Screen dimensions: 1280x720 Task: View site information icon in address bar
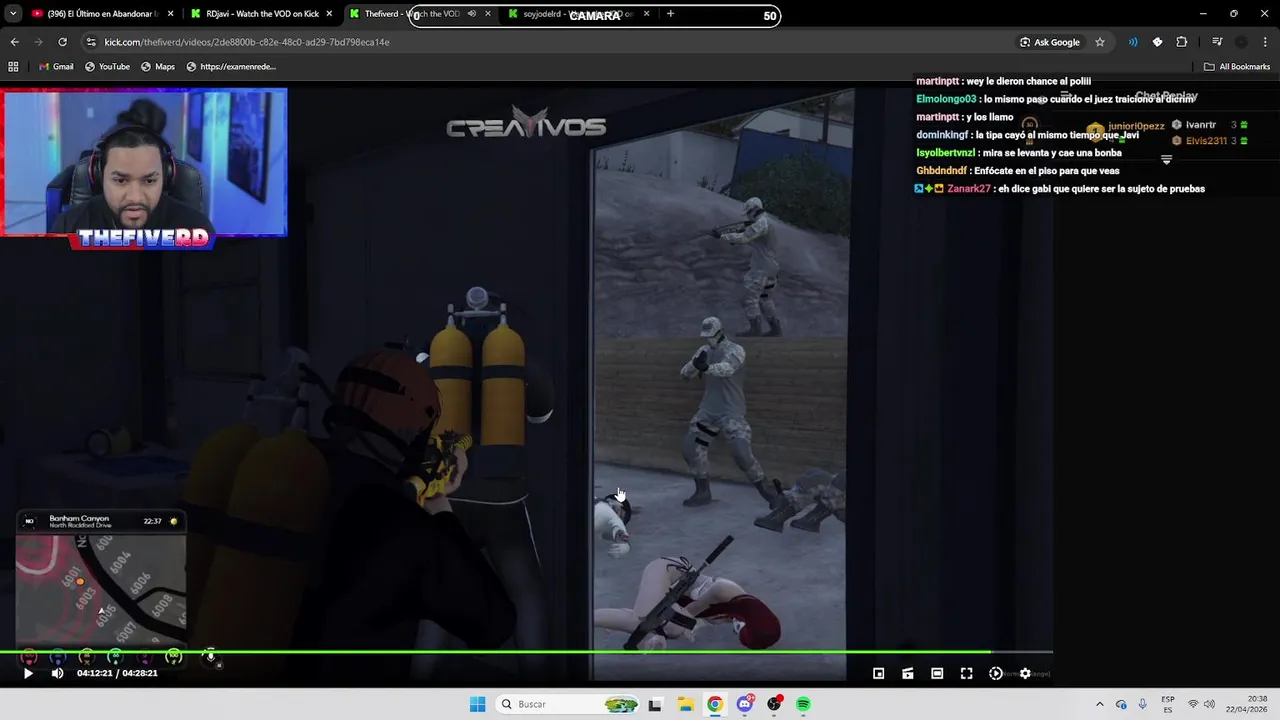point(91,42)
